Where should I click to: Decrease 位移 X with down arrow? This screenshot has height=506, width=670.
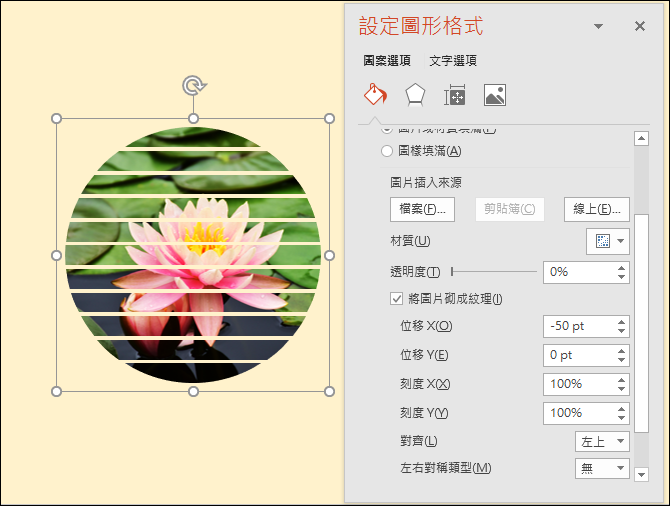(x=621, y=331)
